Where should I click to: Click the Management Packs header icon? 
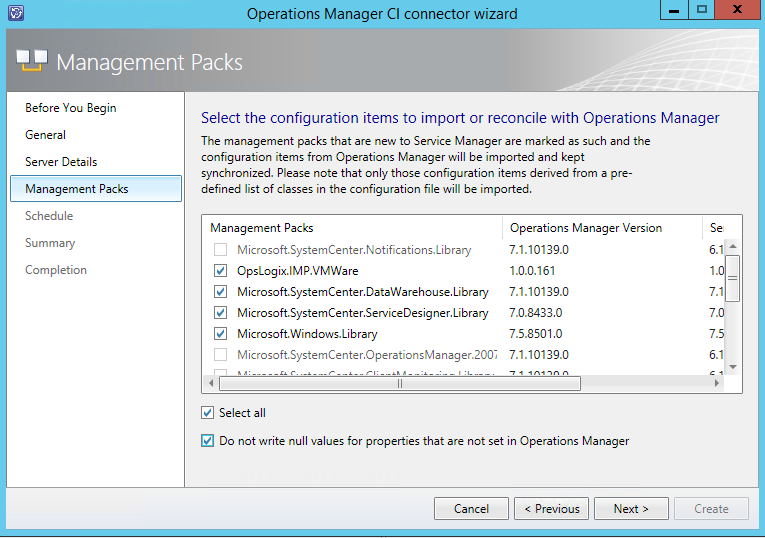click(x=32, y=62)
